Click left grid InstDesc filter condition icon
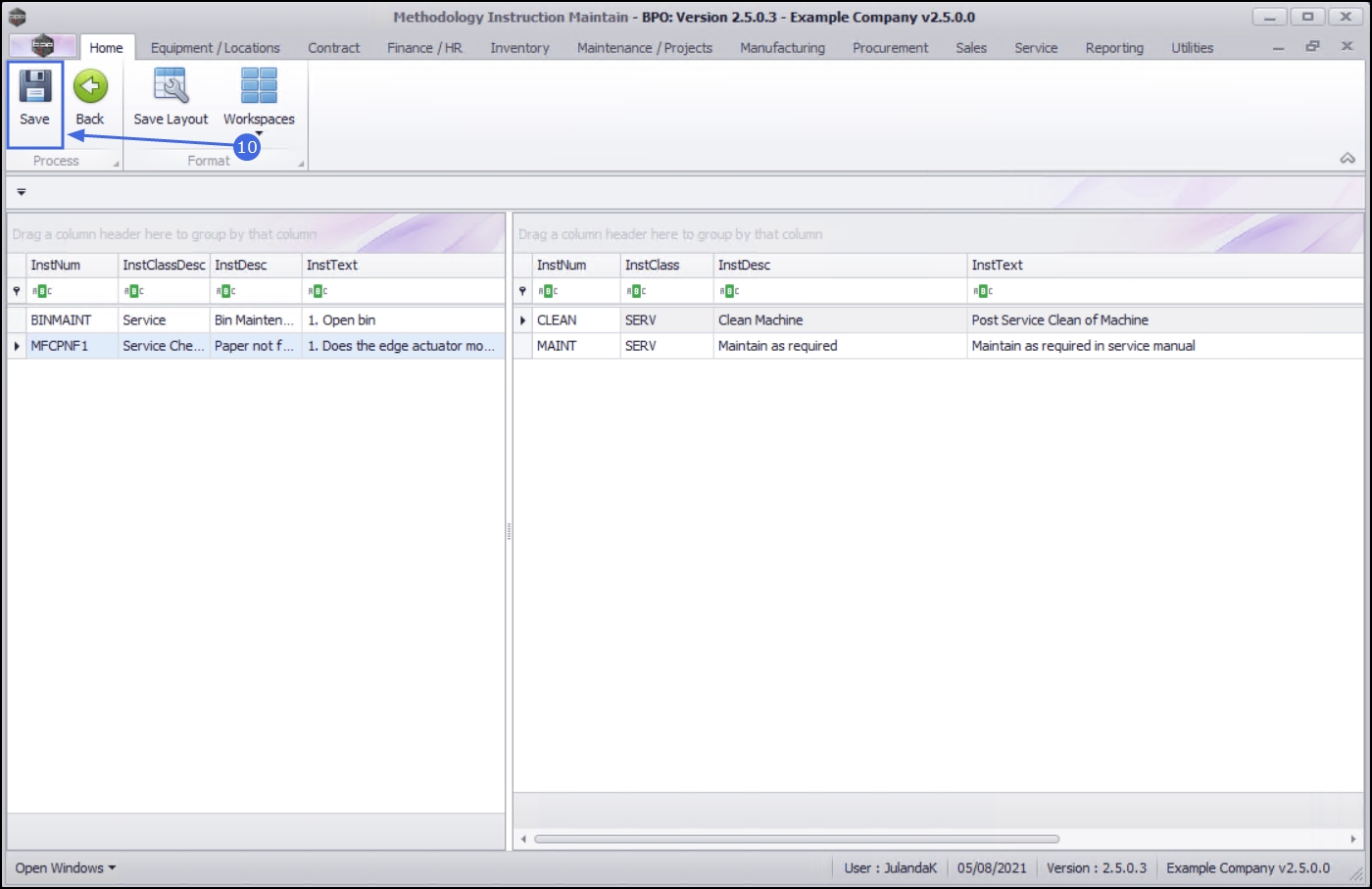The height and width of the screenshot is (889, 1372). (226, 291)
